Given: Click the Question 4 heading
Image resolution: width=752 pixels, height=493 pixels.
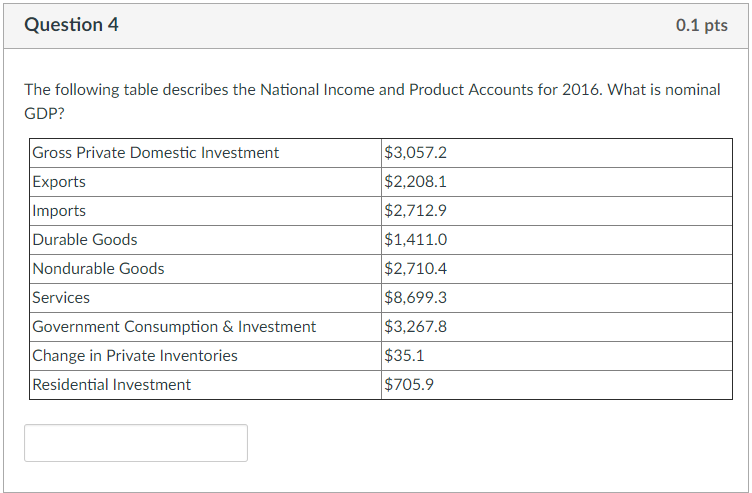Looking at the screenshot, I should coord(71,24).
